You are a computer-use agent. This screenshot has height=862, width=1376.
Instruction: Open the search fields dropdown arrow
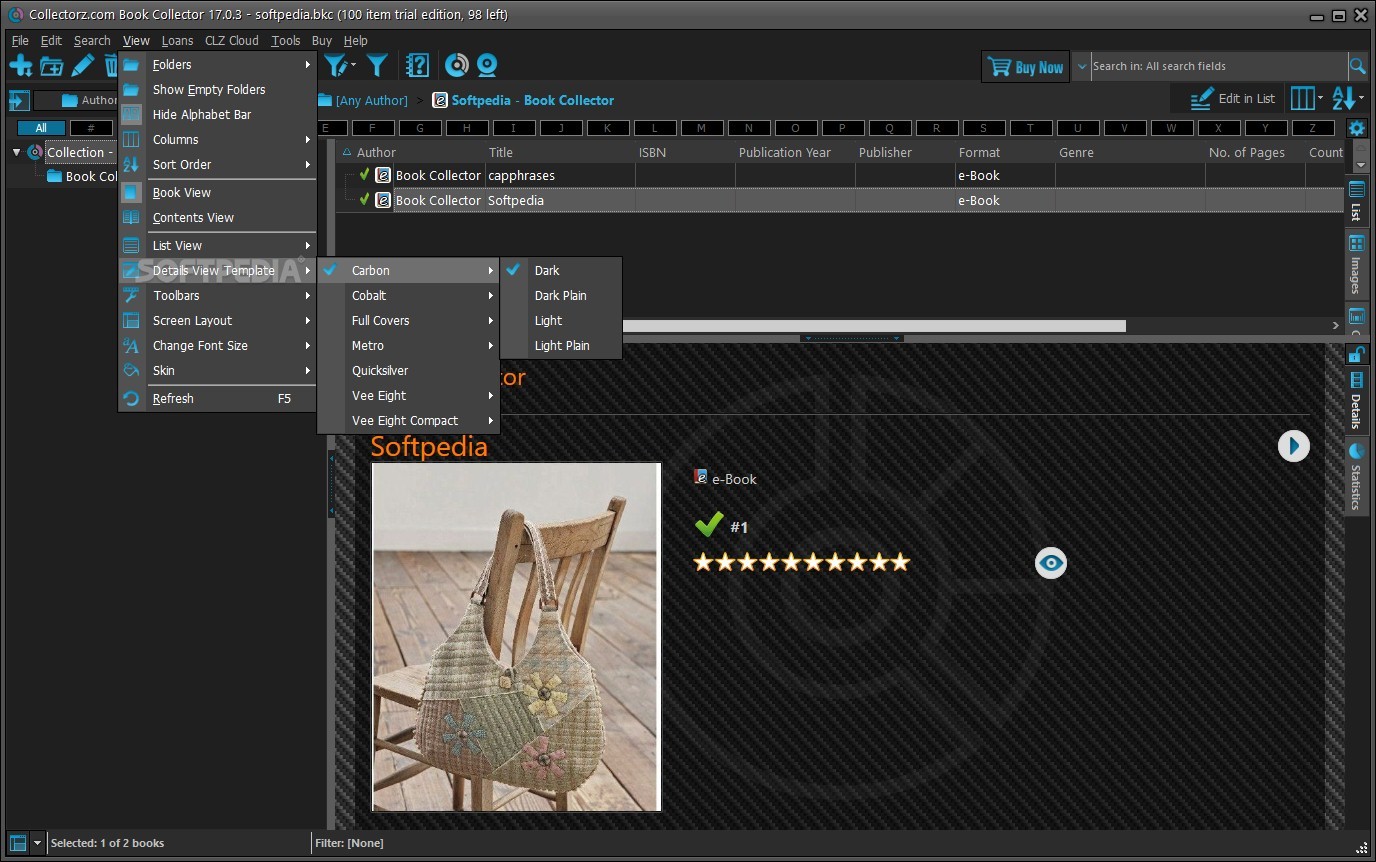tap(1081, 66)
